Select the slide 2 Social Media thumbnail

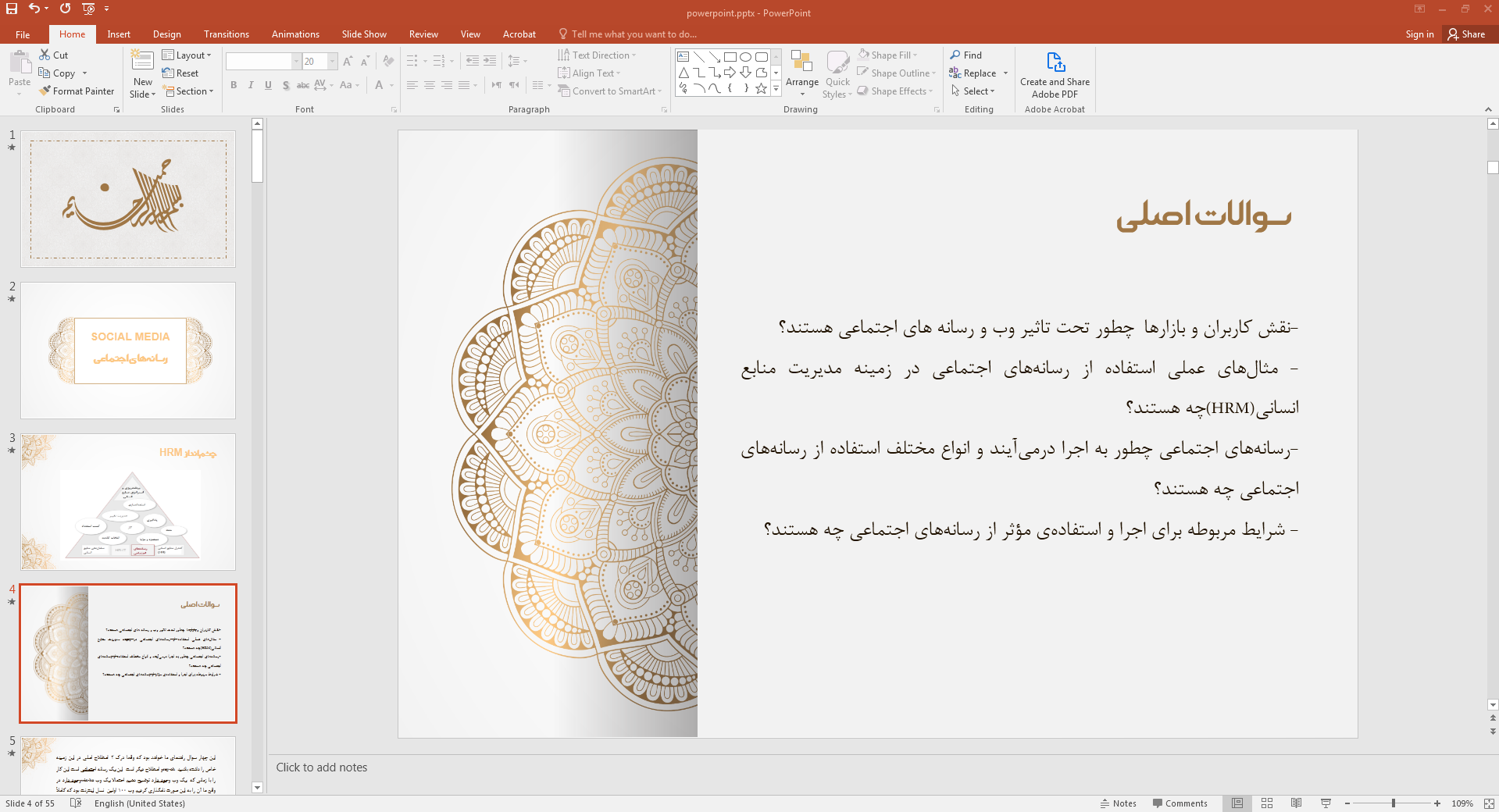click(x=128, y=351)
